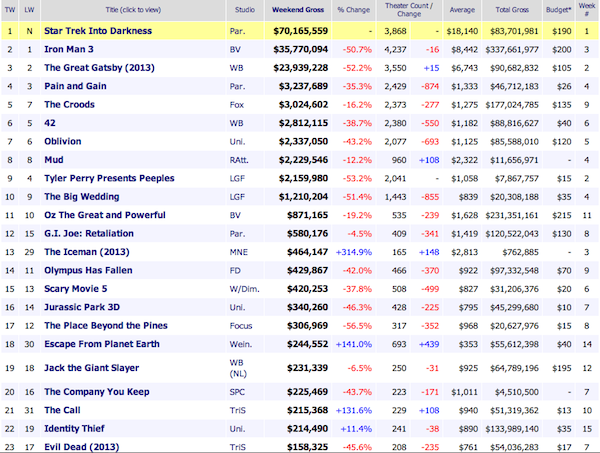
Task: Open Scary Movie 5 link
Action: click(76, 288)
